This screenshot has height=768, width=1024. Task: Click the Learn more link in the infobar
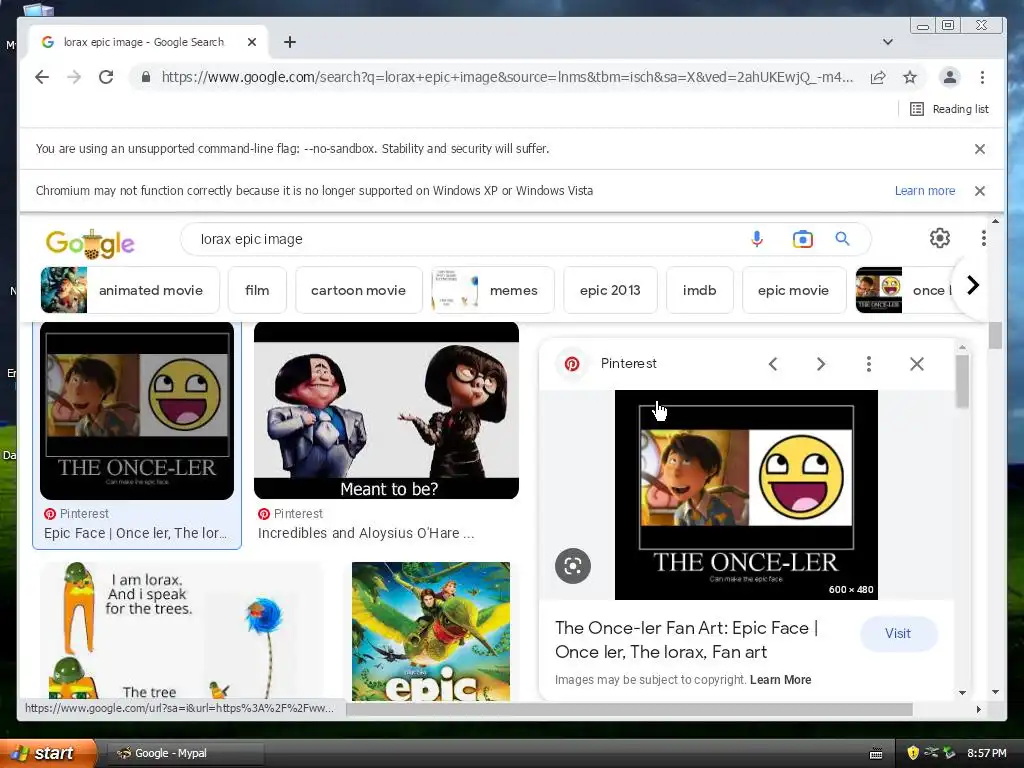[x=925, y=191]
